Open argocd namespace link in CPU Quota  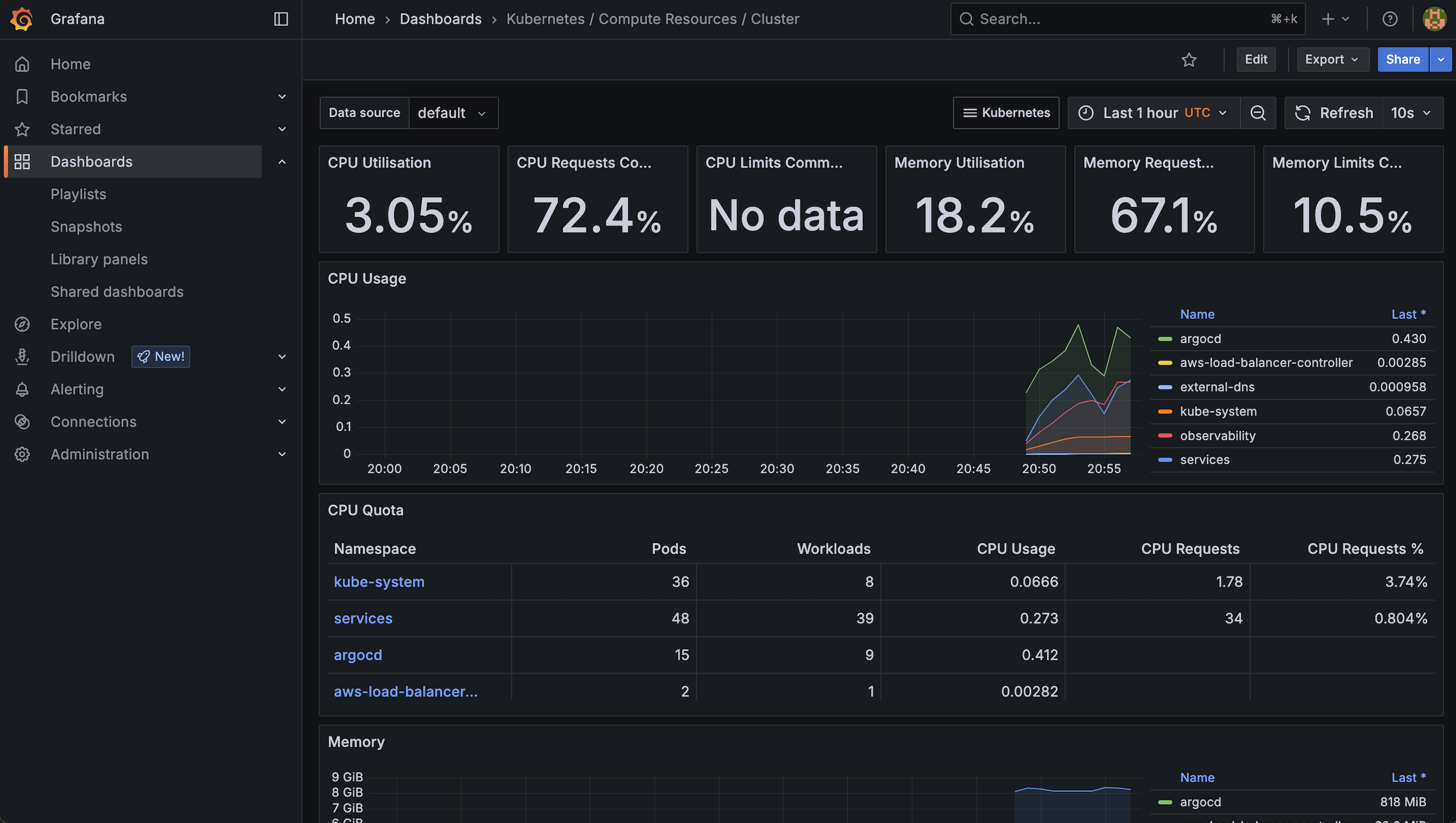click(x=358, y=655)
